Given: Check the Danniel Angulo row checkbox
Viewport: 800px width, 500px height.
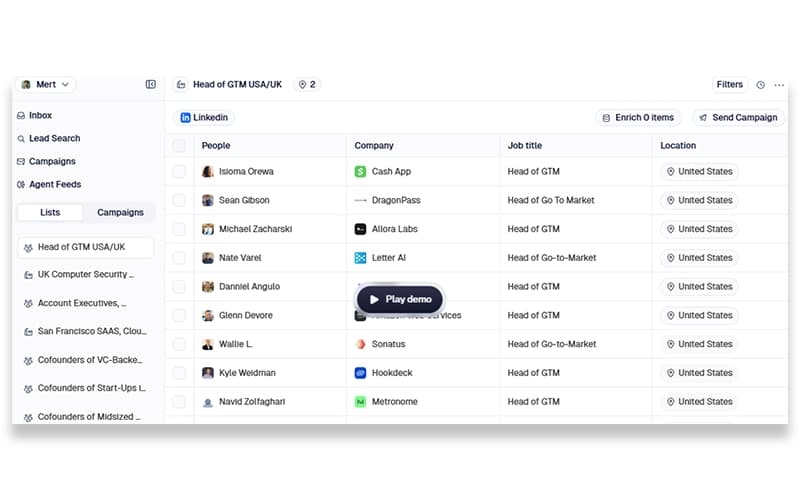Looking at the screenshot, I should (179, 287).
